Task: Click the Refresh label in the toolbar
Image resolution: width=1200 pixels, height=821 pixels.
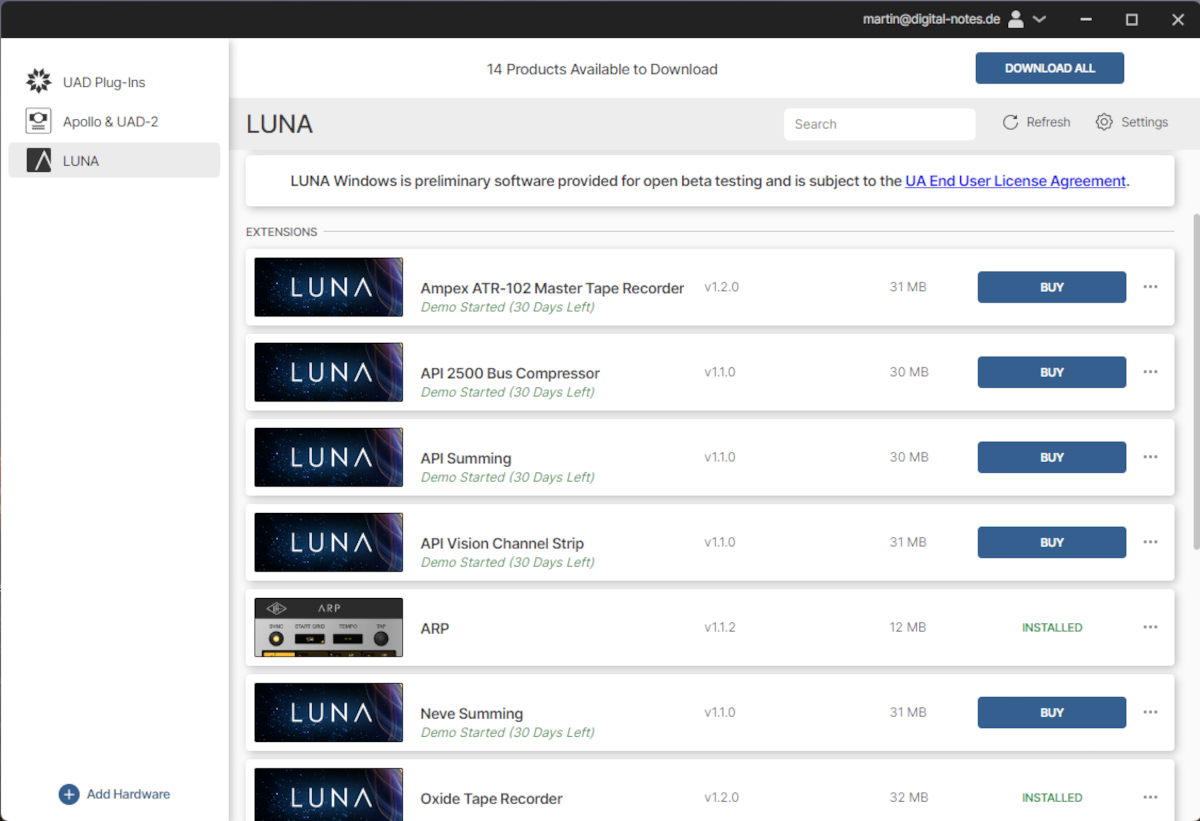Action: [1048, 122]
